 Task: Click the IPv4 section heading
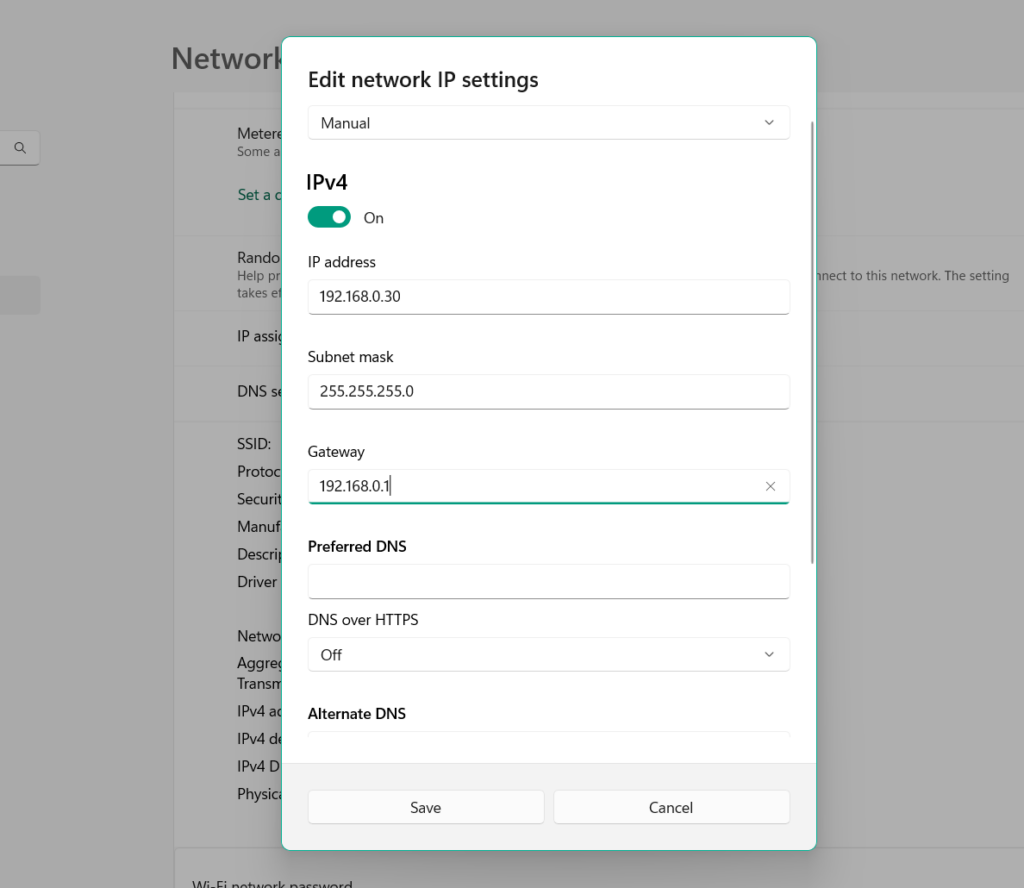(327, 182)
